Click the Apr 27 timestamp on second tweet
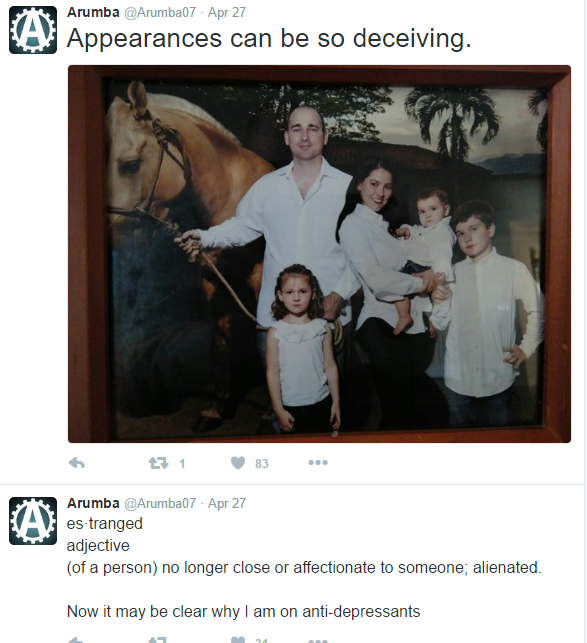This screenshot has height=643, width=587. pyautogui.click(x=227, y=503)
